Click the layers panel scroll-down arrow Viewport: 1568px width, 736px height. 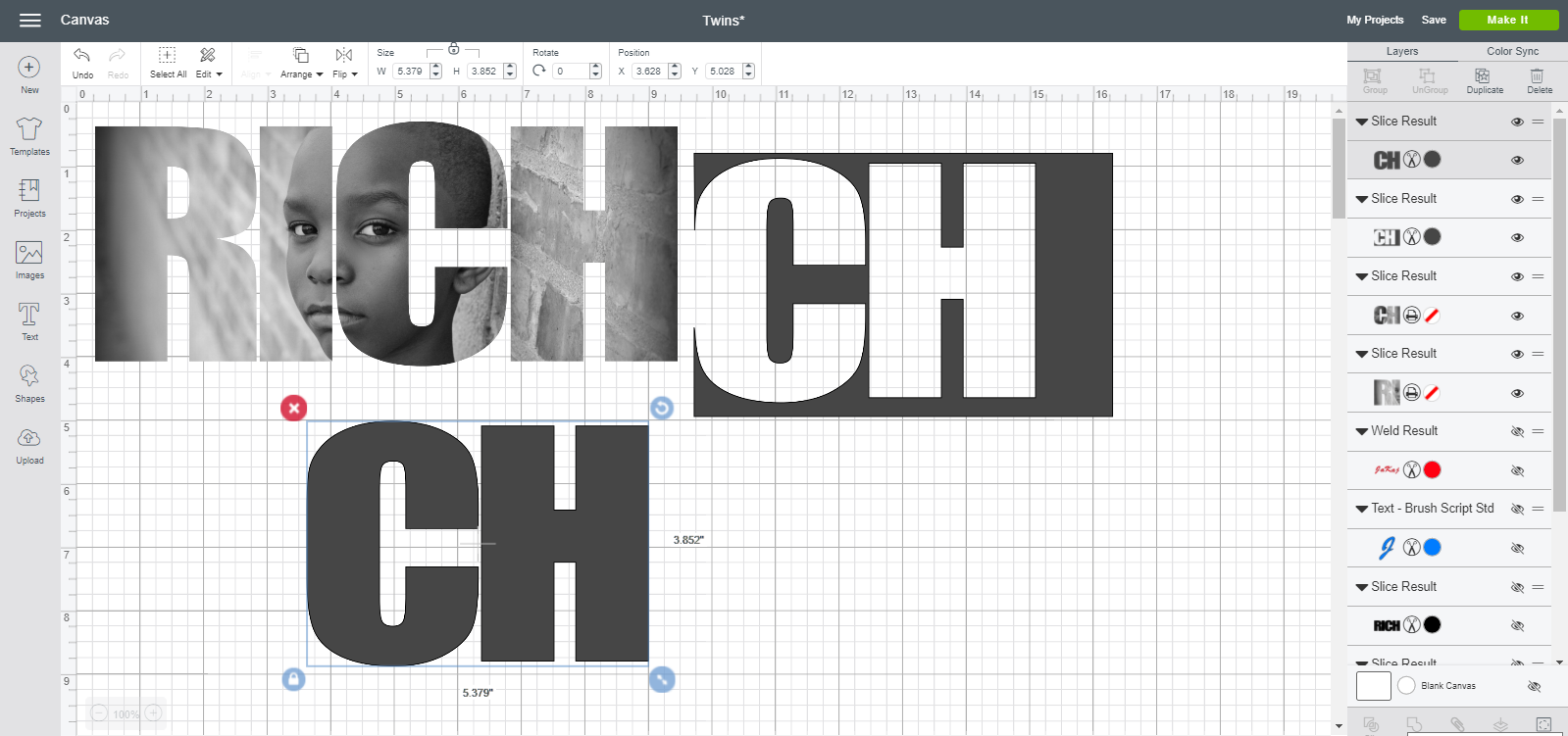pyautogui.click(x=1559, y=662)
